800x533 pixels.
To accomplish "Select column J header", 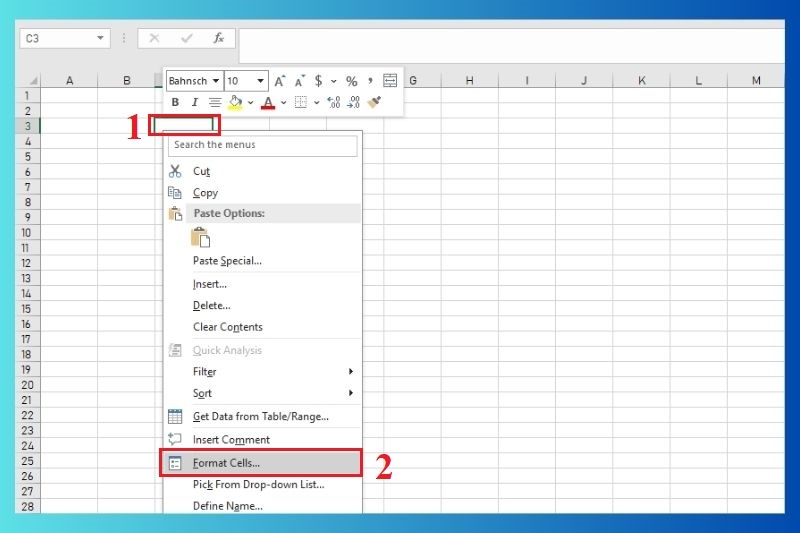I will (584, 80).
